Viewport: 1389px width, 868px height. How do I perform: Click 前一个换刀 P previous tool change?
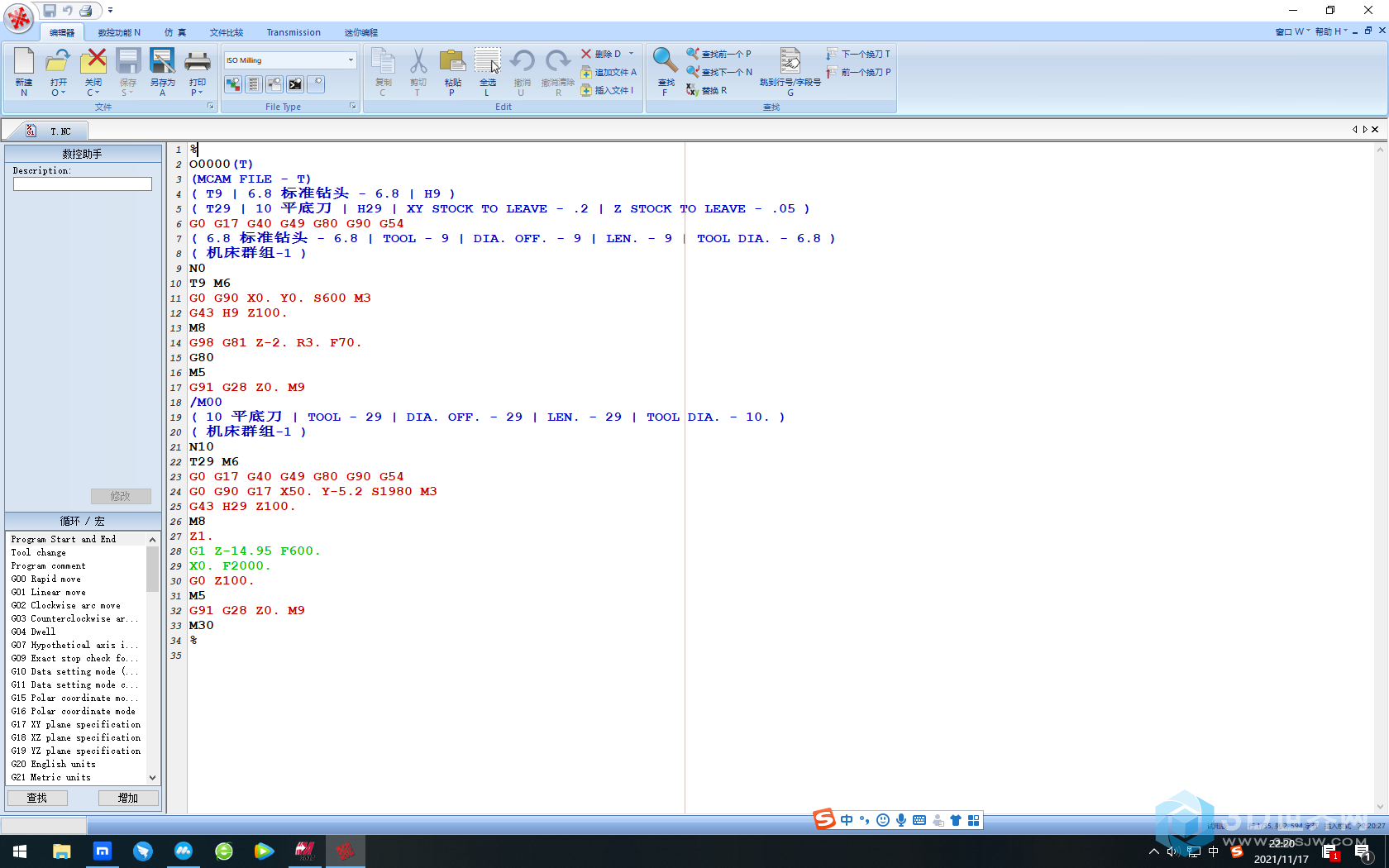coord(858,72)
